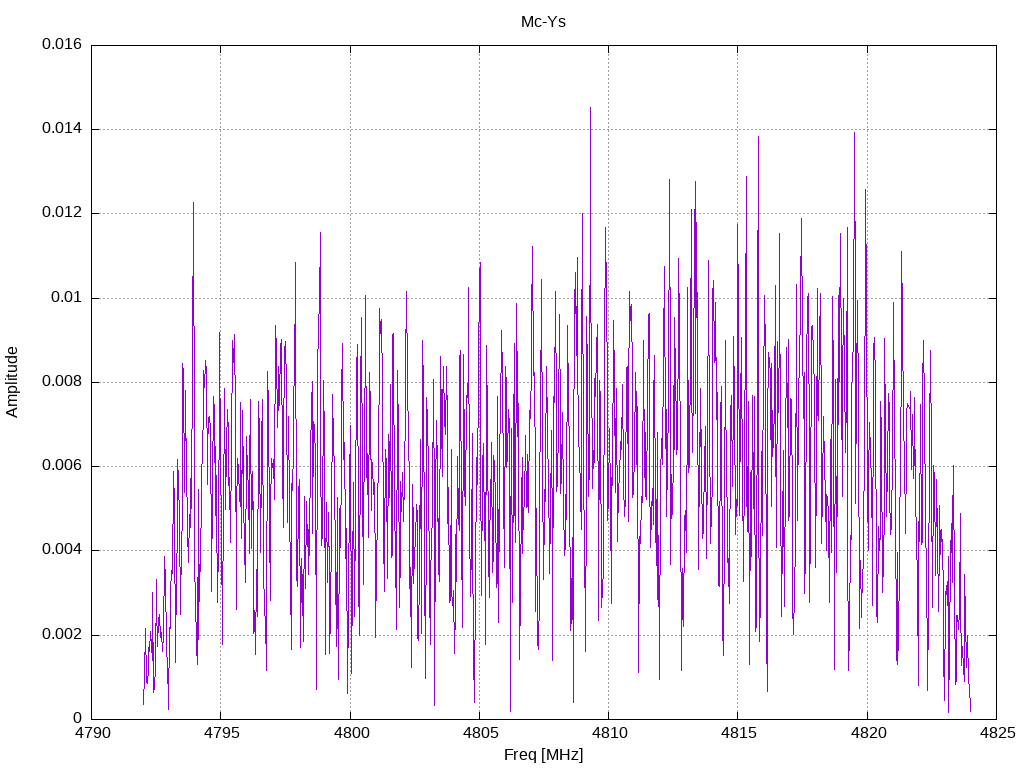Click the x-axis tick label 4790
The width and height of the screenshot is (1024, 768).
tap(92, 733)
